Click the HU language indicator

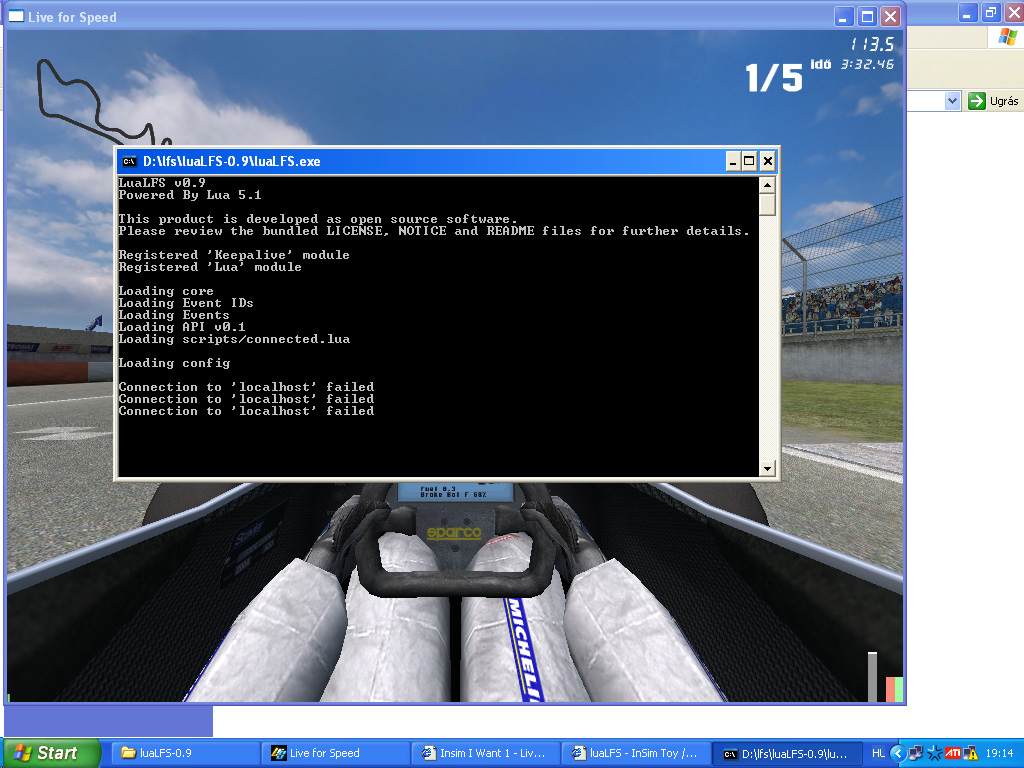point(878,753)
